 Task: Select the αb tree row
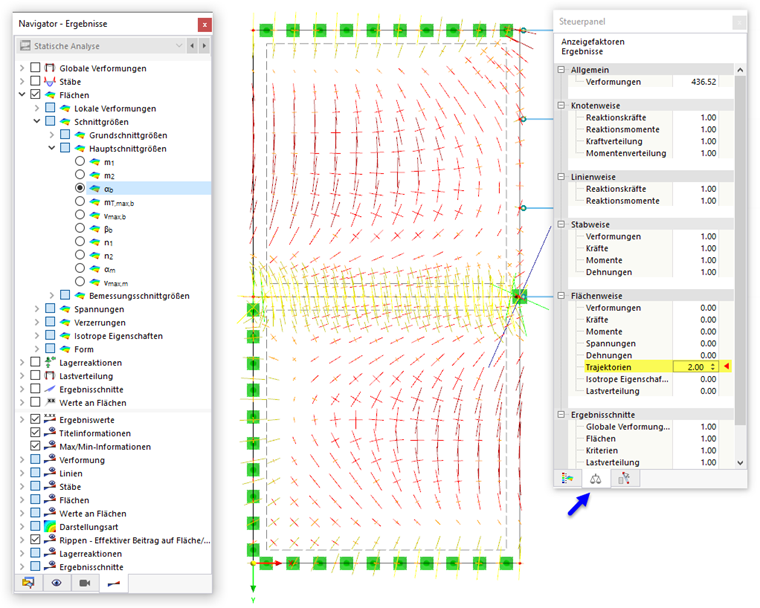[149, 188]
